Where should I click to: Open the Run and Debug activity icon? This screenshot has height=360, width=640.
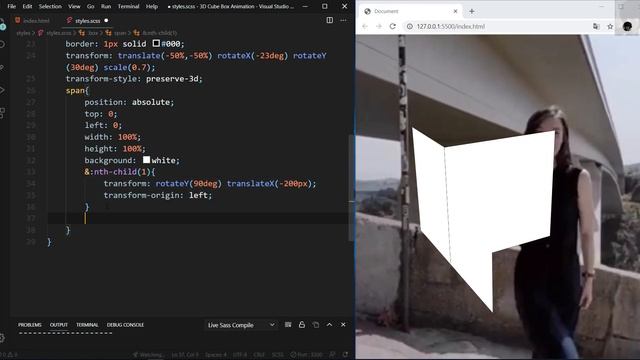tap(2, 90)
